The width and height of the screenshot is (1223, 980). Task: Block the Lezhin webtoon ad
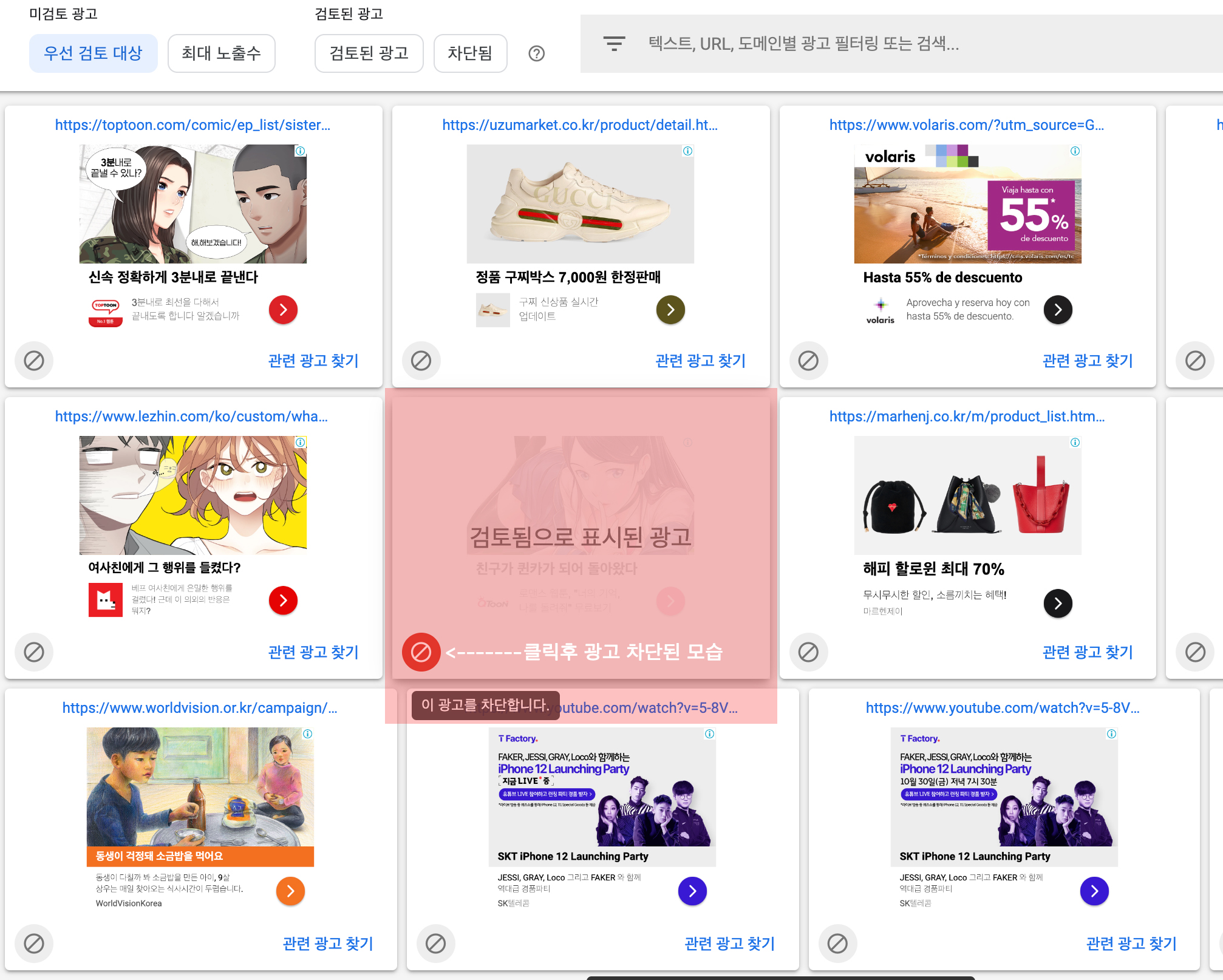[x=34, y=652]
